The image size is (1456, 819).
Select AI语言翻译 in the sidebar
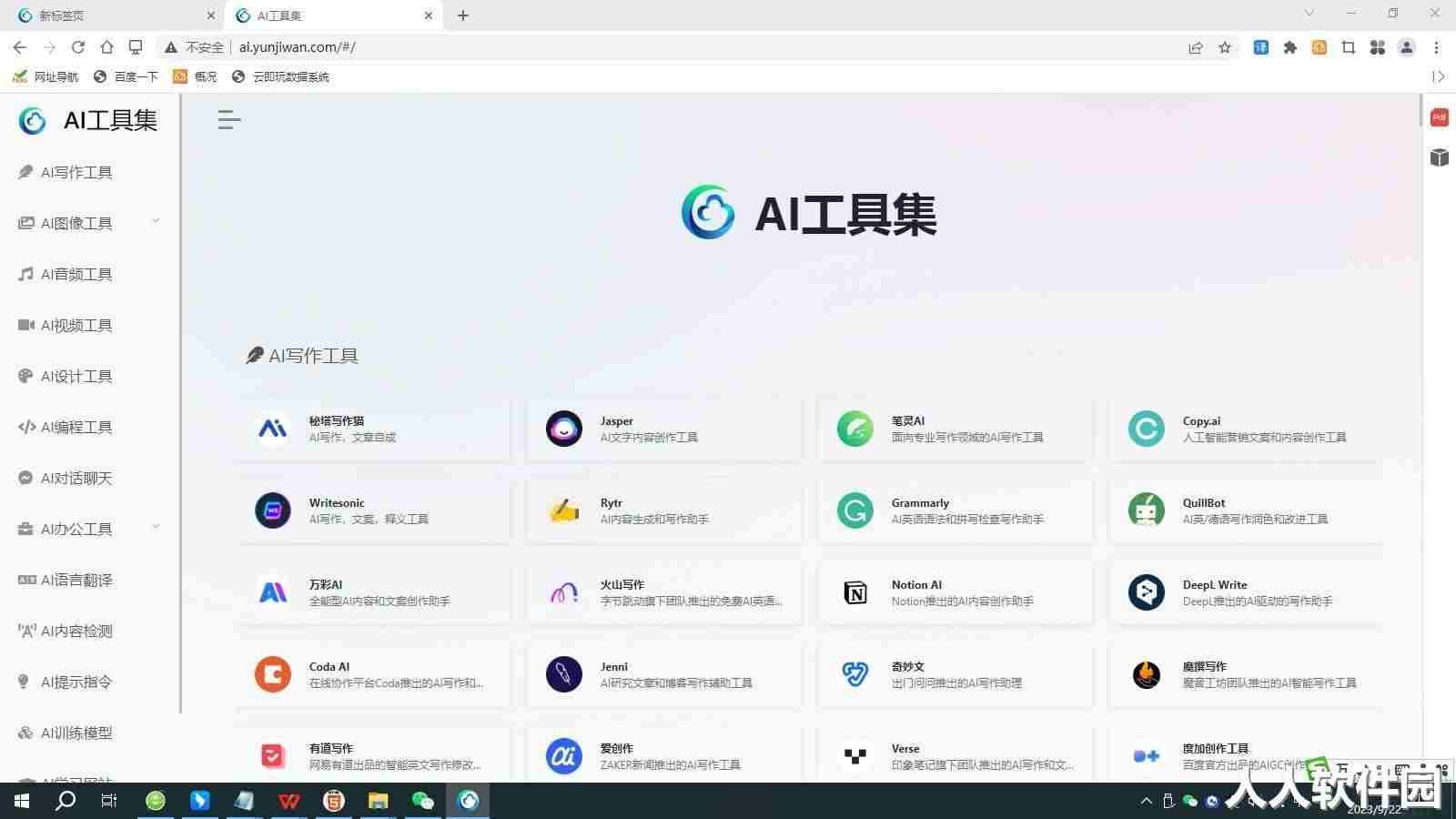(76, 580)
